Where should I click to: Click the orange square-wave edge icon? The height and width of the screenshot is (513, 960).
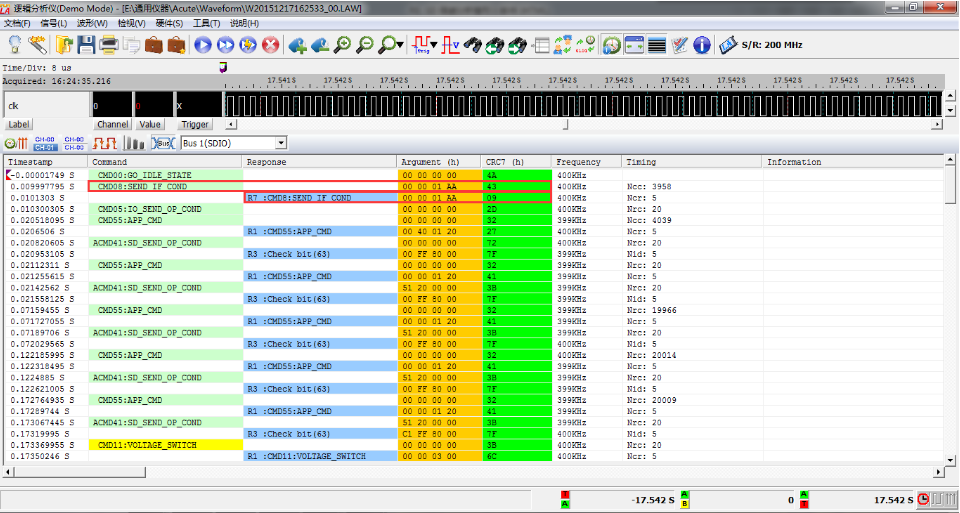point(105,143)
